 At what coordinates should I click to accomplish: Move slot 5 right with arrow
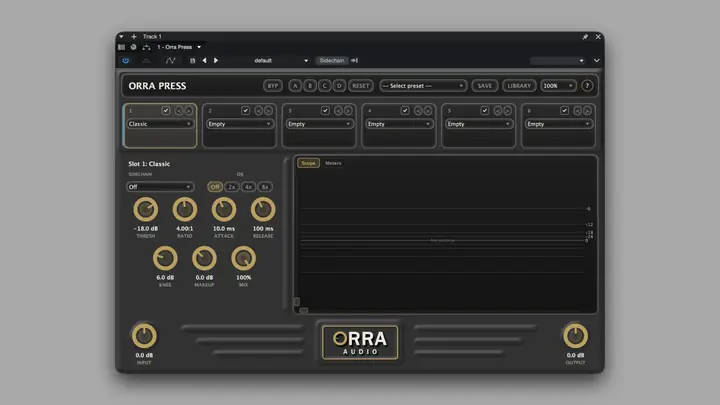(507, 111)
